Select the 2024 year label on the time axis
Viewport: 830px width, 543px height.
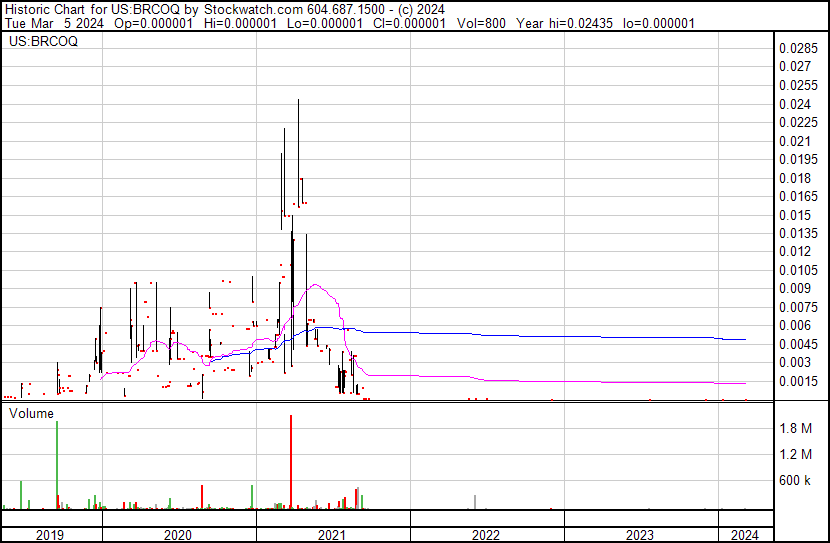click(x=745, y=534)
